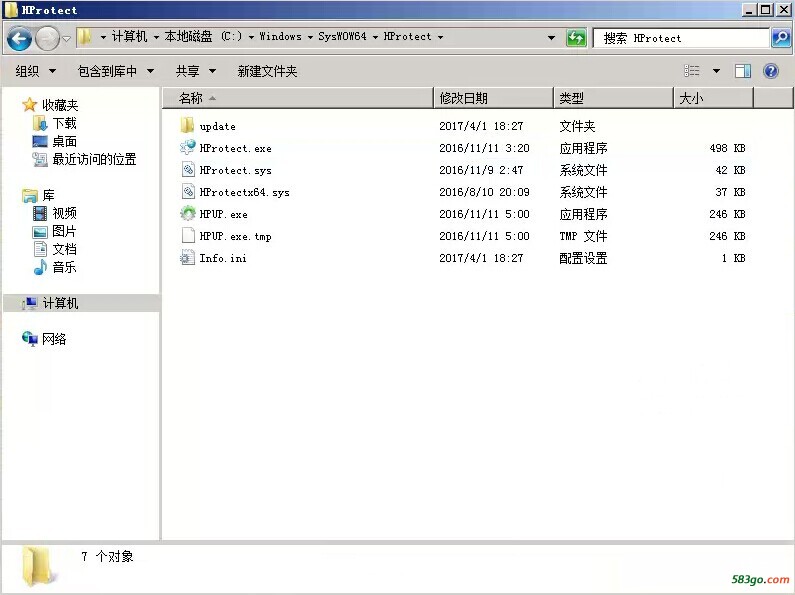This screenshot has width=795, height=595.
Task: Sort by the 类型 column header
Action: coord(614,98)
